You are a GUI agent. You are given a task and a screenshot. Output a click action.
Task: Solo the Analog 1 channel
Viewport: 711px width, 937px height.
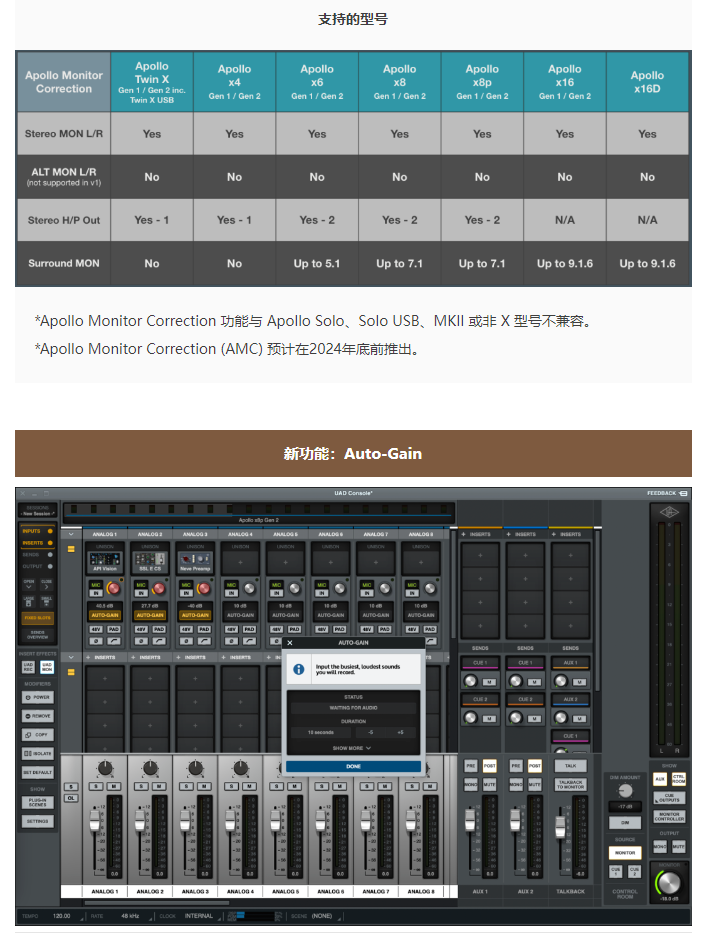[96, 786]
